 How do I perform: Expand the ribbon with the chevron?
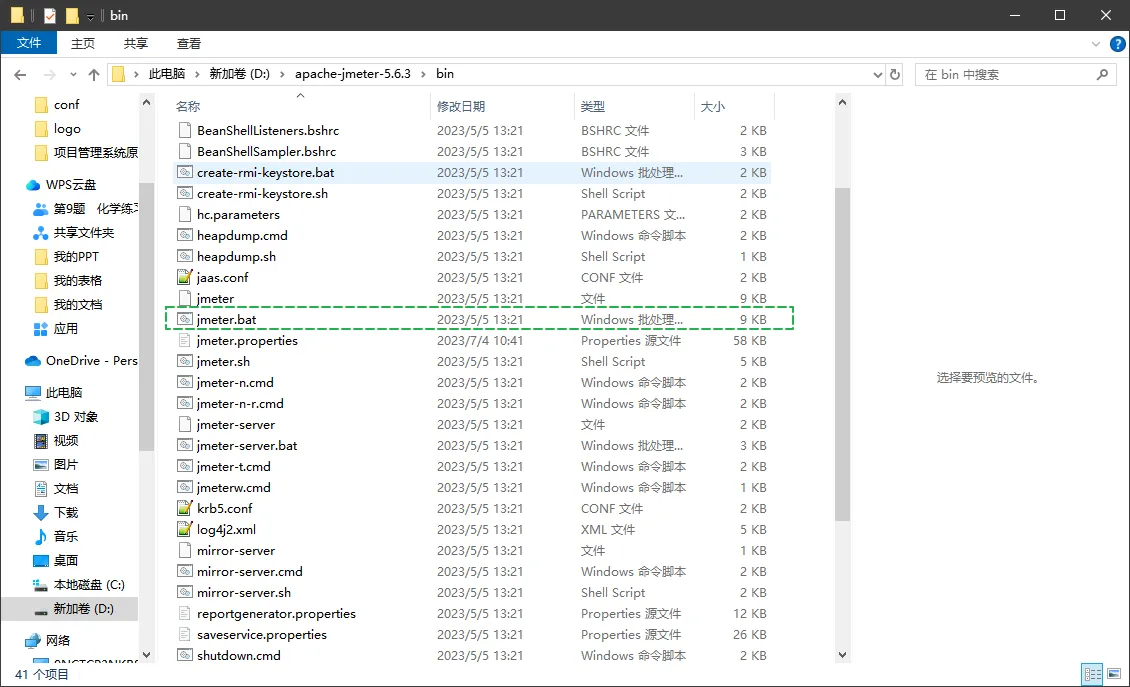pos(1095,44)
